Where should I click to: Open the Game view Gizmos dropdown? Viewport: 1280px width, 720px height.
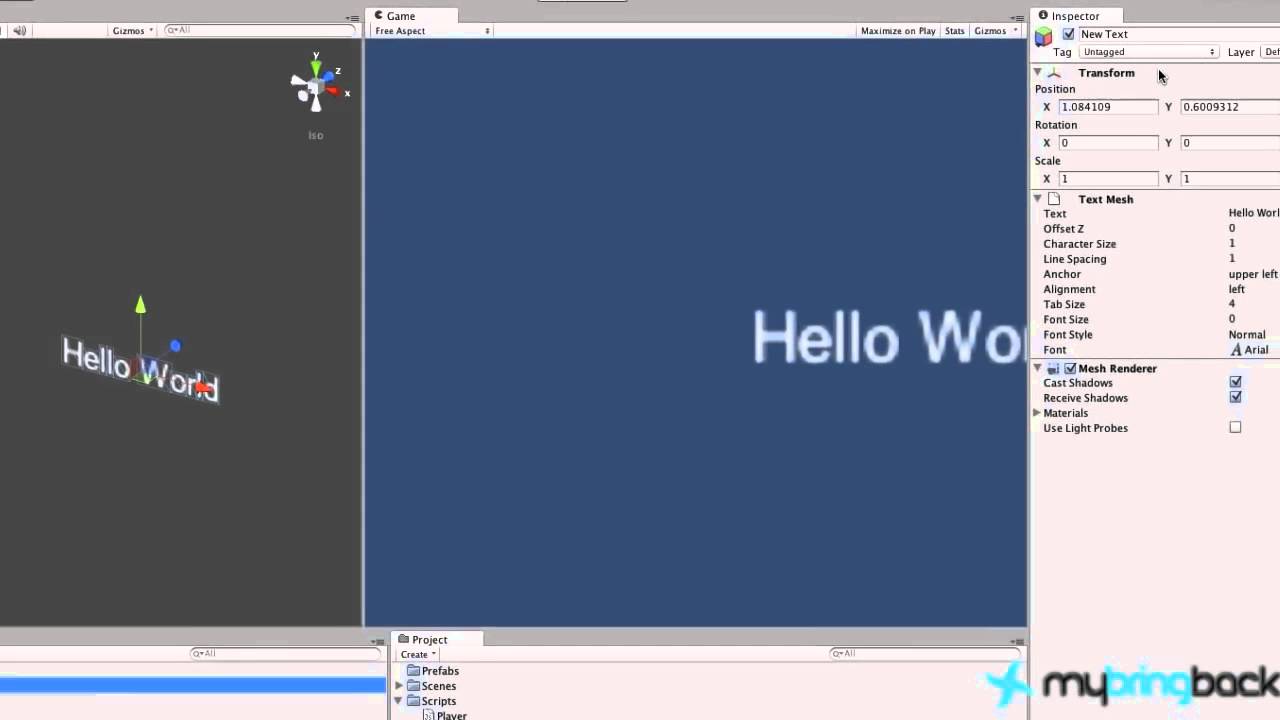tap(994, 31)
